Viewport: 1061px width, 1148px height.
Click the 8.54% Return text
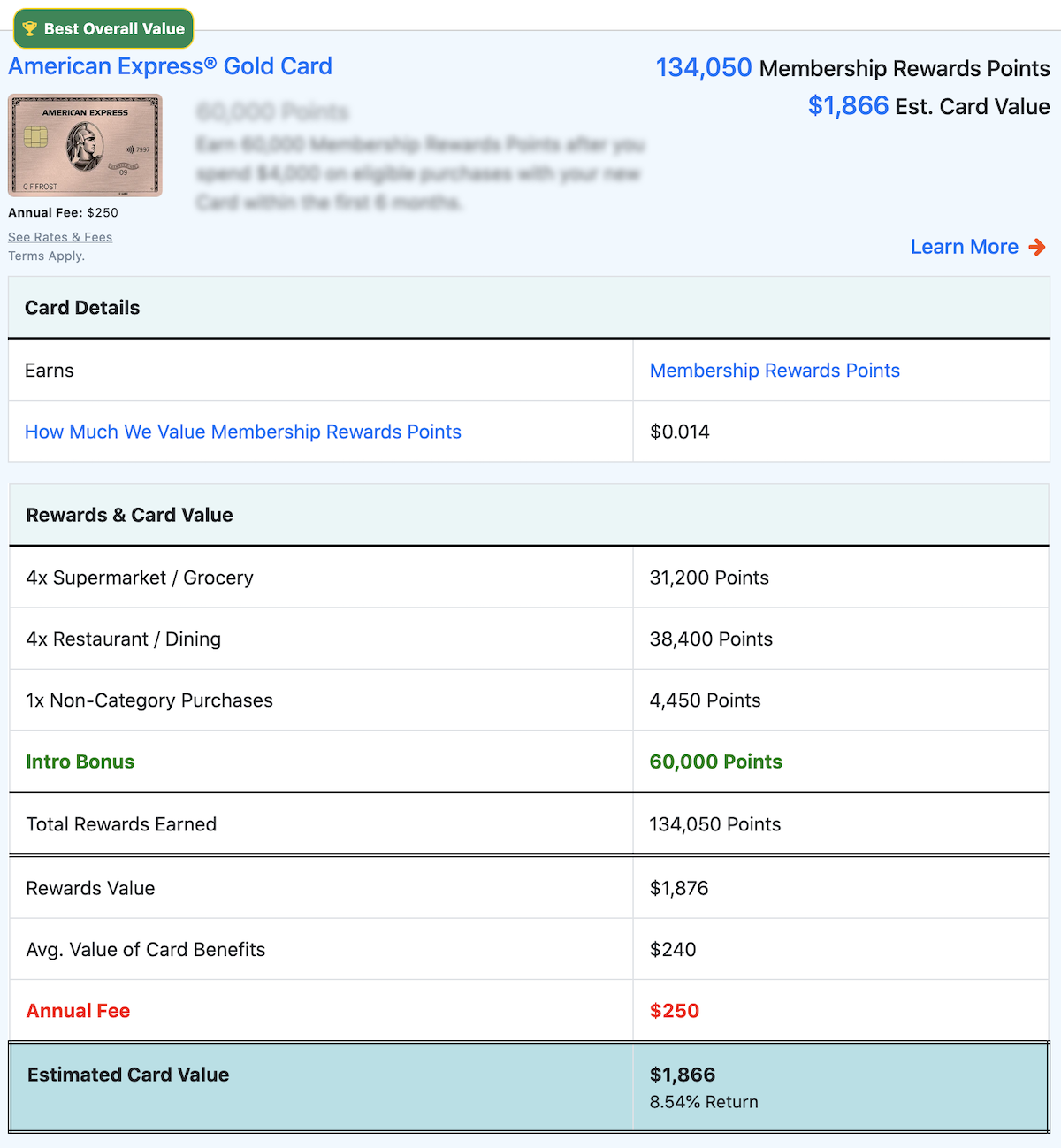704,1102
